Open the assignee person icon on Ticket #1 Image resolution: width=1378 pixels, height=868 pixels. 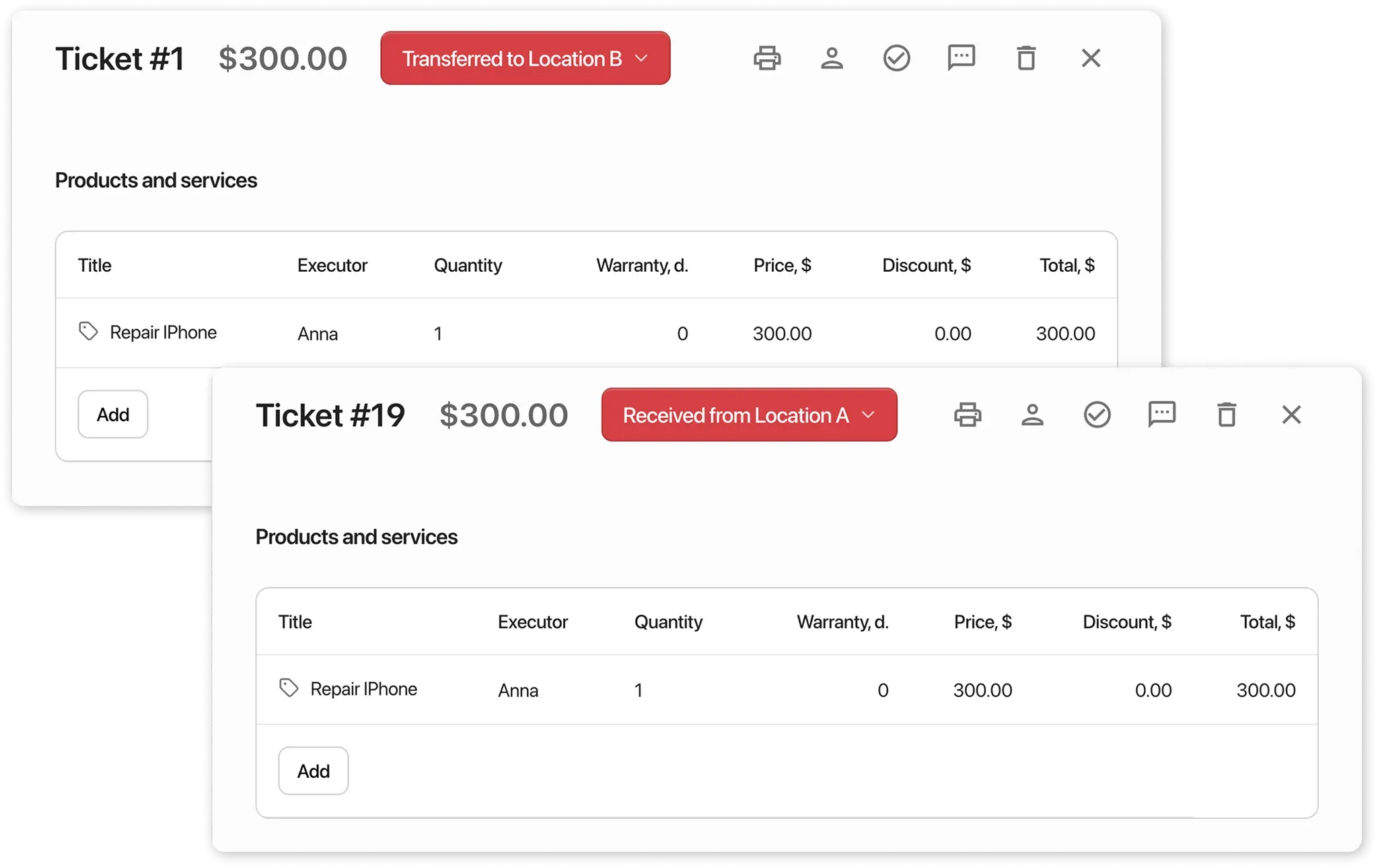pos(832,59)
